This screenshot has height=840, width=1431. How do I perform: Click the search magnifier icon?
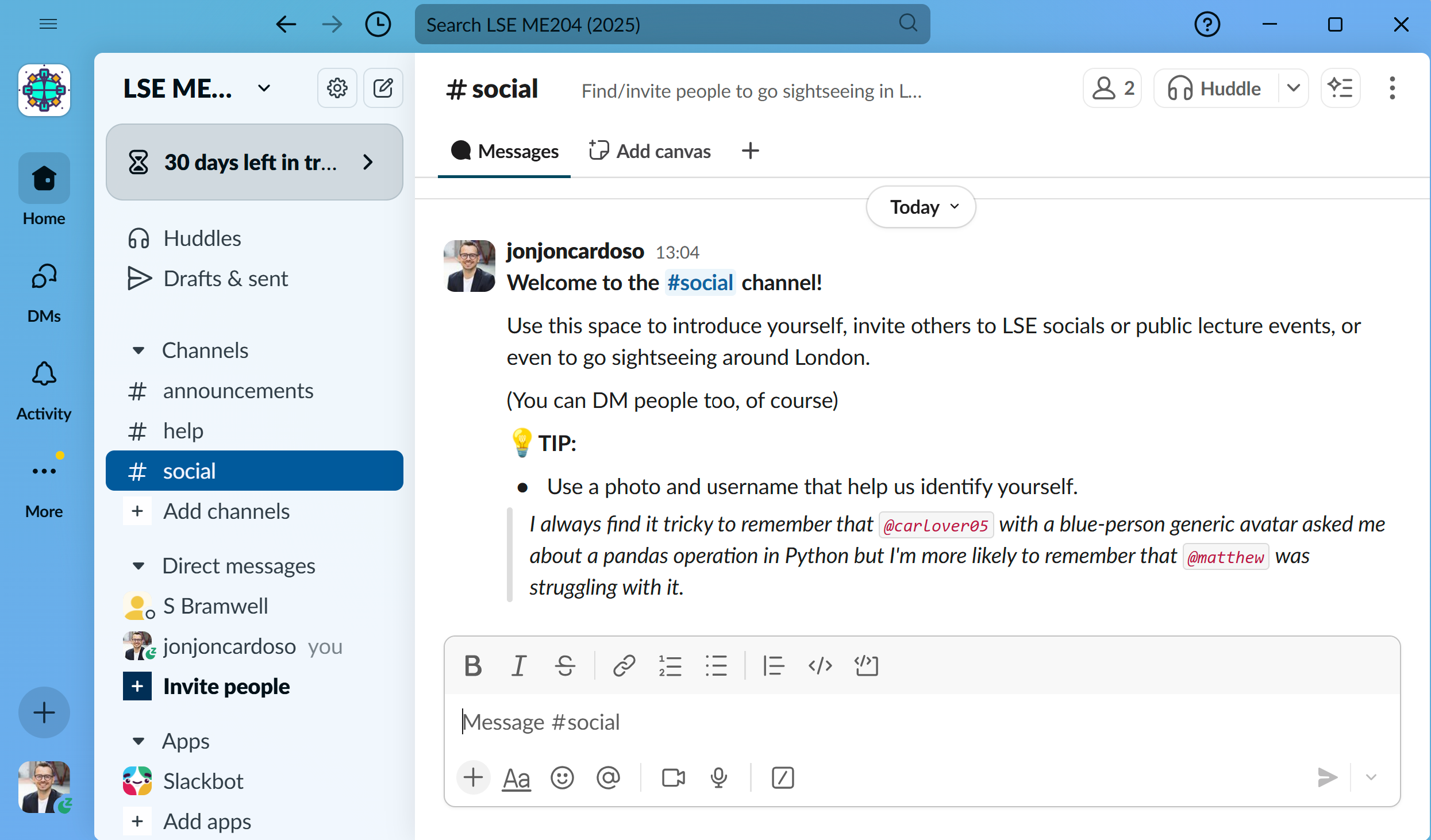click(907, 24)
